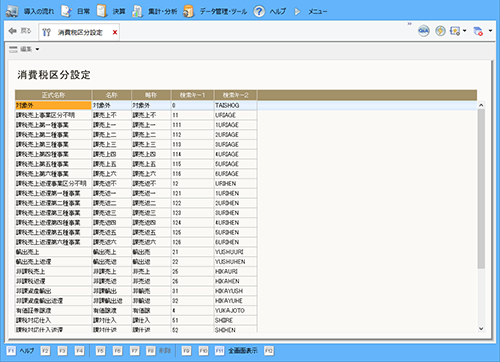Click the HIKAURI search key cell

tap(235, 271)
